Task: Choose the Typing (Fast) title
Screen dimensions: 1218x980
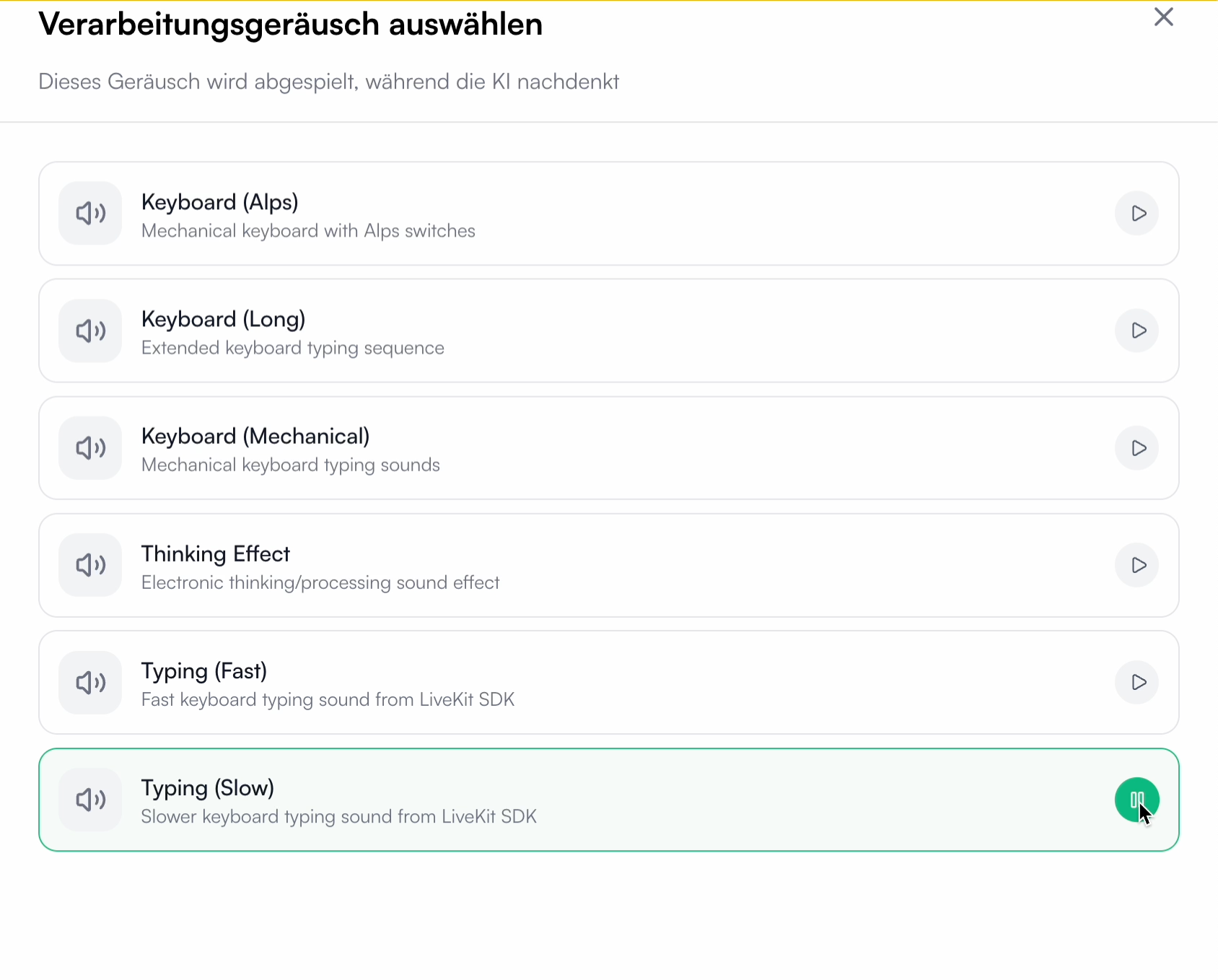Action: pyautogui.click(x=204, y=671)
